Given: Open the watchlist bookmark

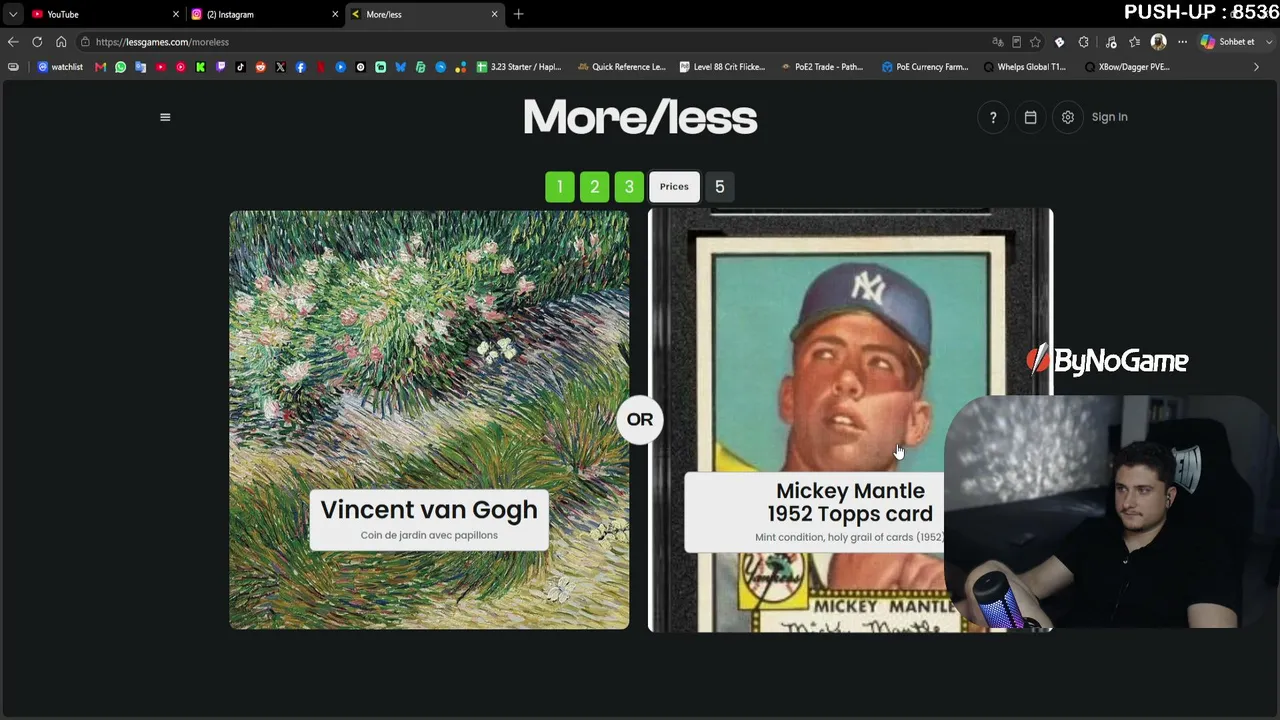Looking at the screenshot, I should coord(61,67).
